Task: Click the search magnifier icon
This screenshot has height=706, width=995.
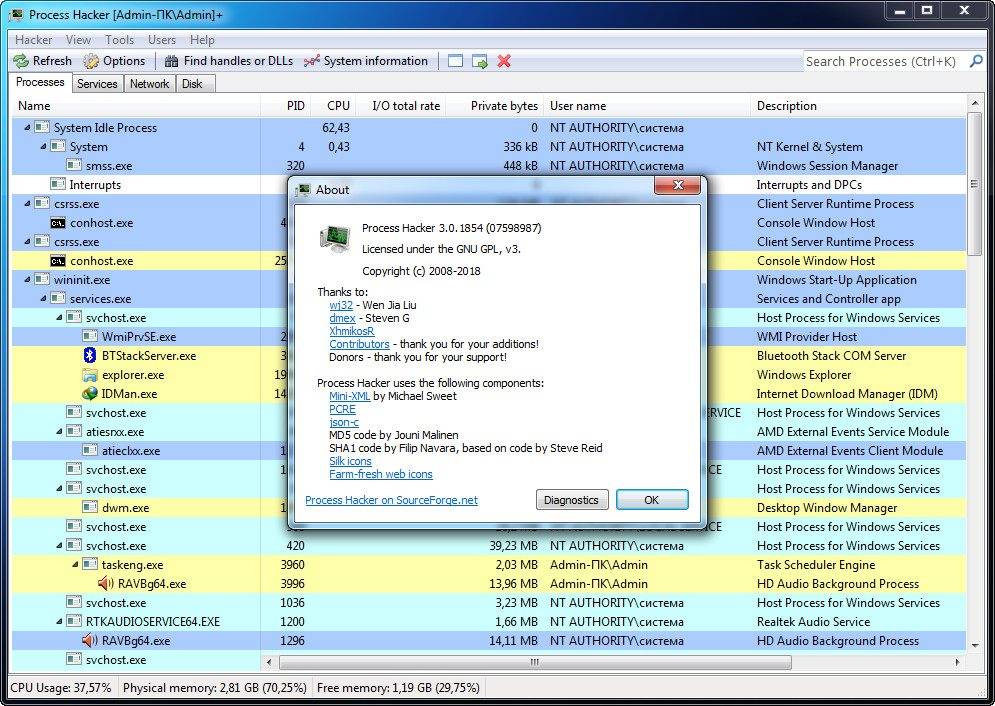Action: 976,62
